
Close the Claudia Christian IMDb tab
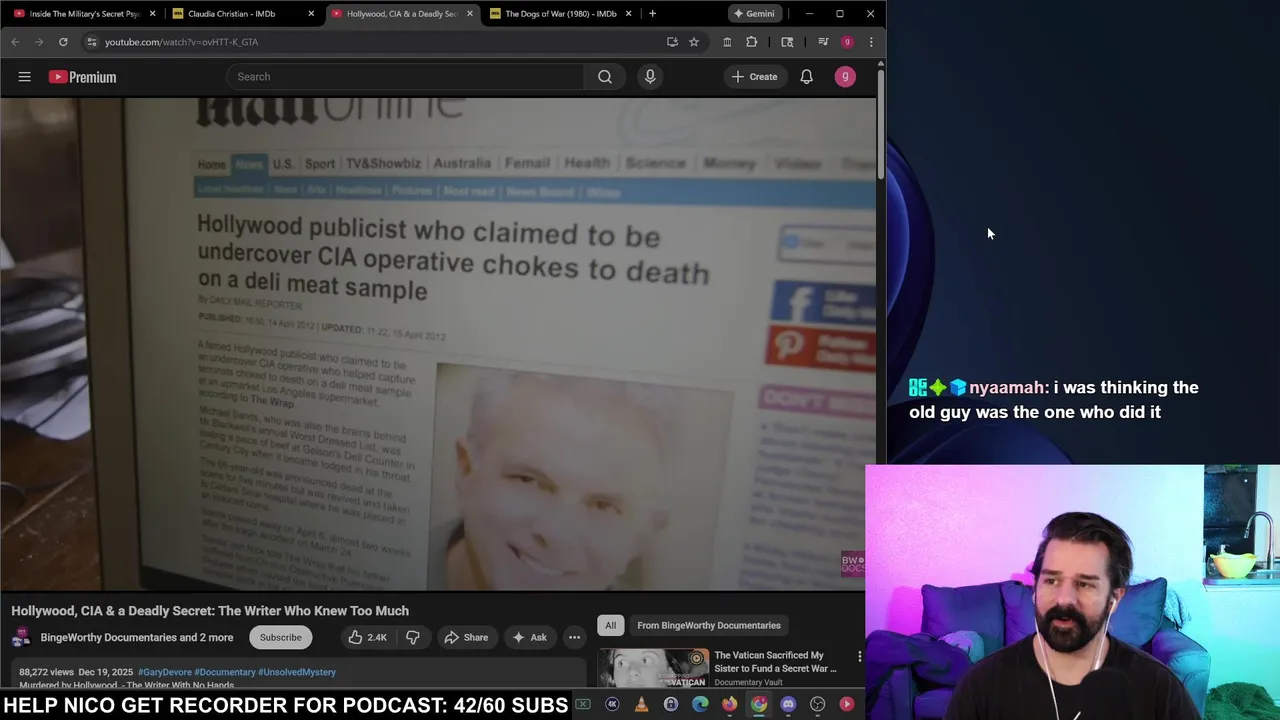[311, 14]
